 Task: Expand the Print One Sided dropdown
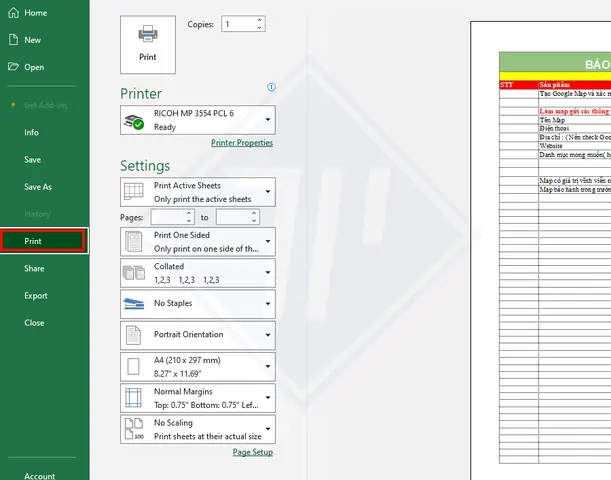click(x=198, y=242)
